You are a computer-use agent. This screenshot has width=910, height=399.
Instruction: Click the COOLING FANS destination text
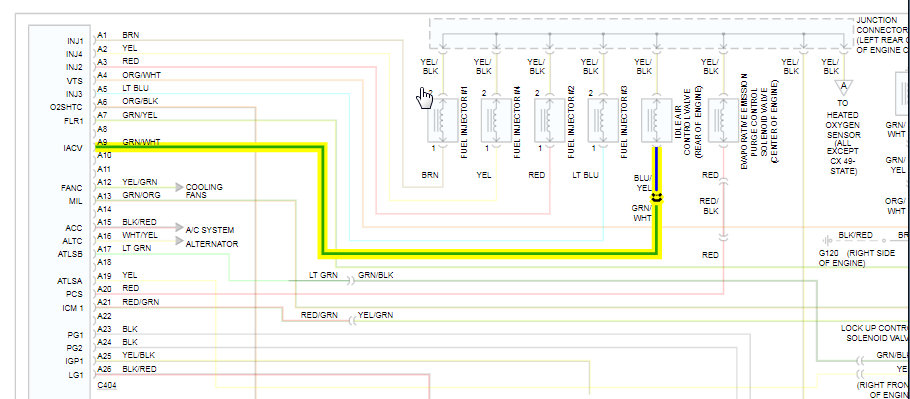(x=204, y=191)
